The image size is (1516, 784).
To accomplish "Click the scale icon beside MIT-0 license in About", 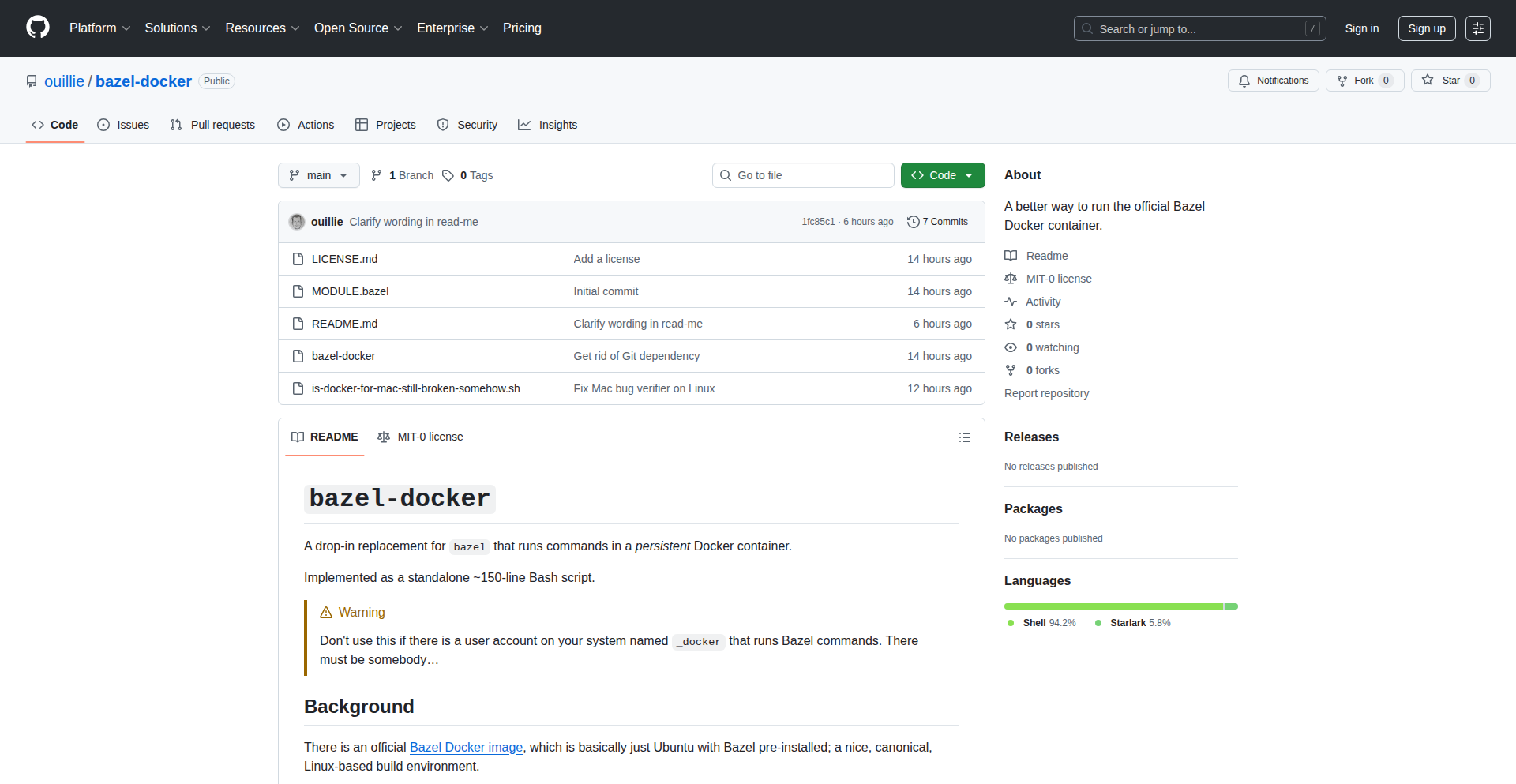I will (x=1011, y=279).
